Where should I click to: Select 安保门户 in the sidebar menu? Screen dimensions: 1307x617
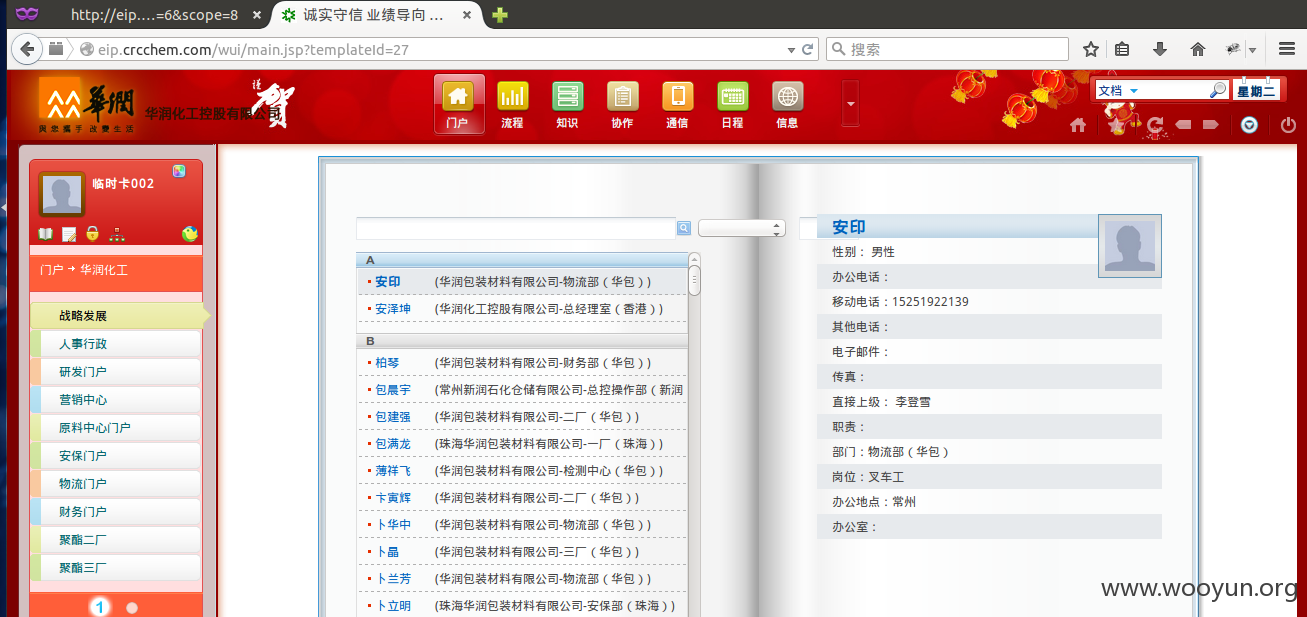[x=116, y=456]
